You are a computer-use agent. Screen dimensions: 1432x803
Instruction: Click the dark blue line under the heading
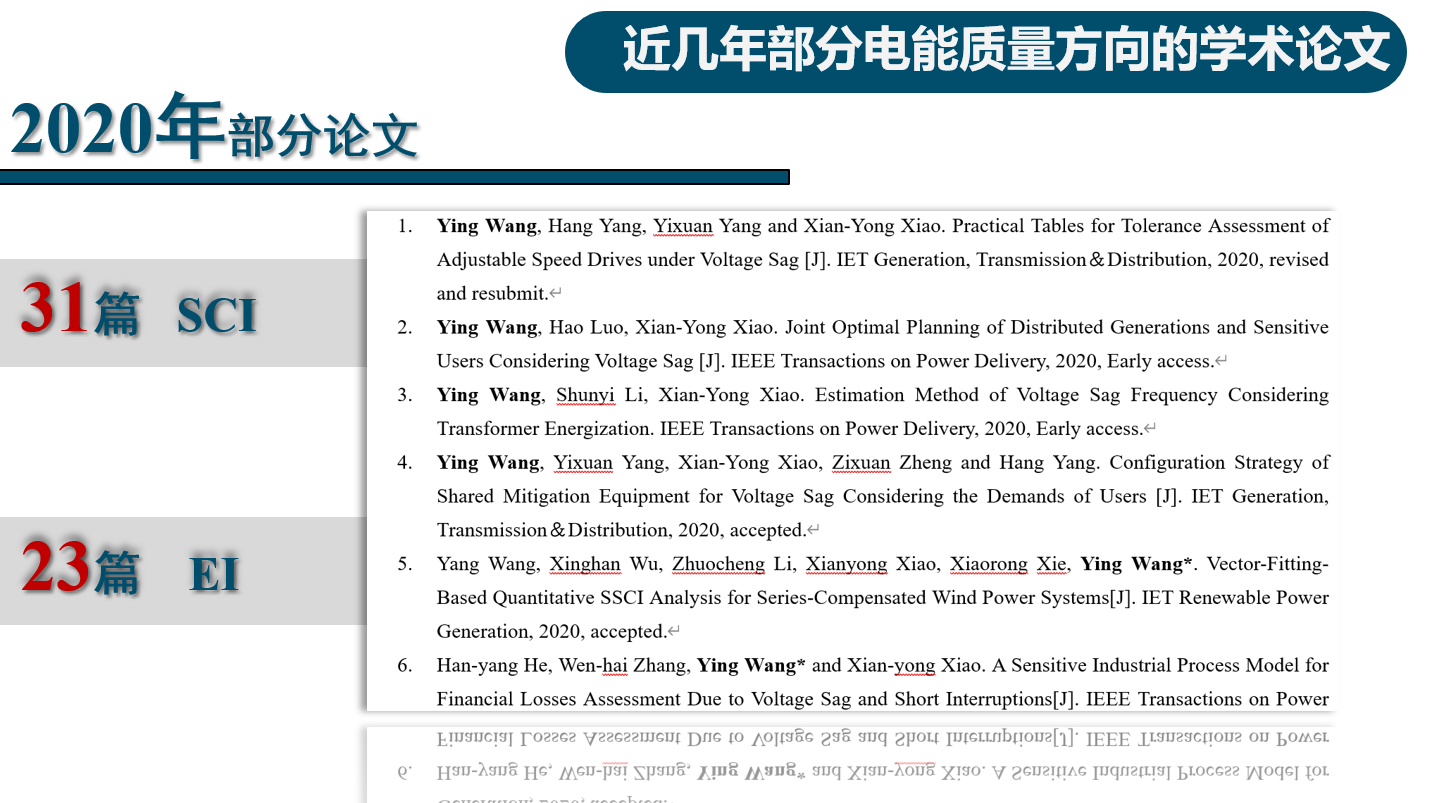coord(394,177)
